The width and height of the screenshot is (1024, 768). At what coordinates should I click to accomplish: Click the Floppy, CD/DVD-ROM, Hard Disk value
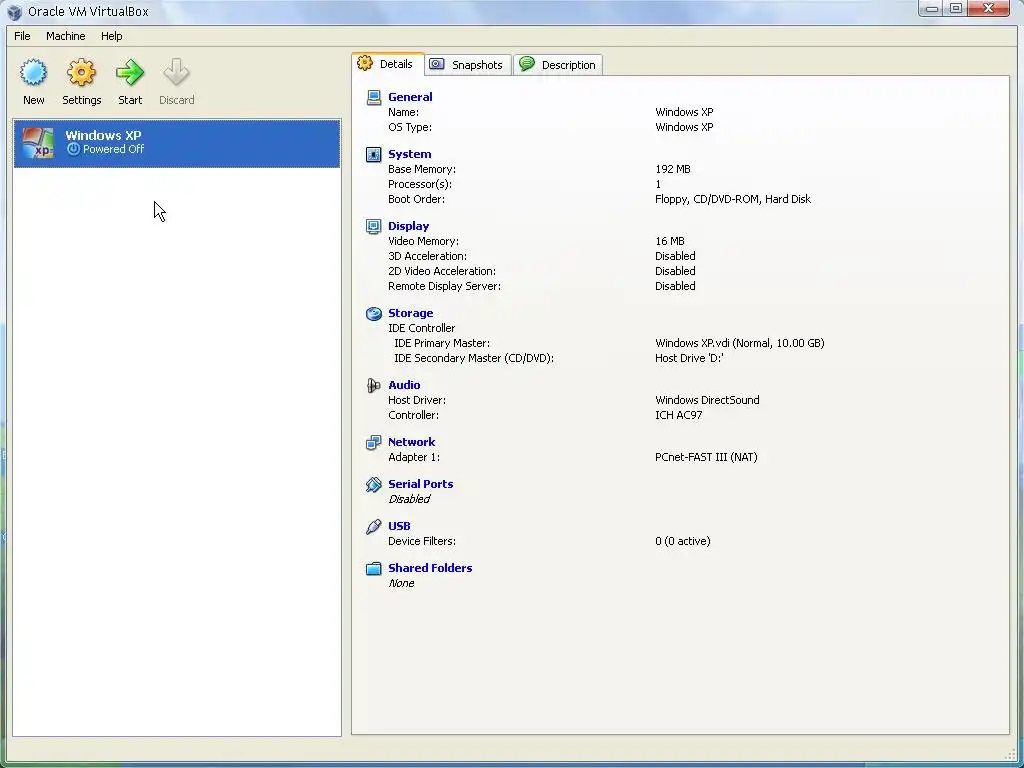coord(733,199)
